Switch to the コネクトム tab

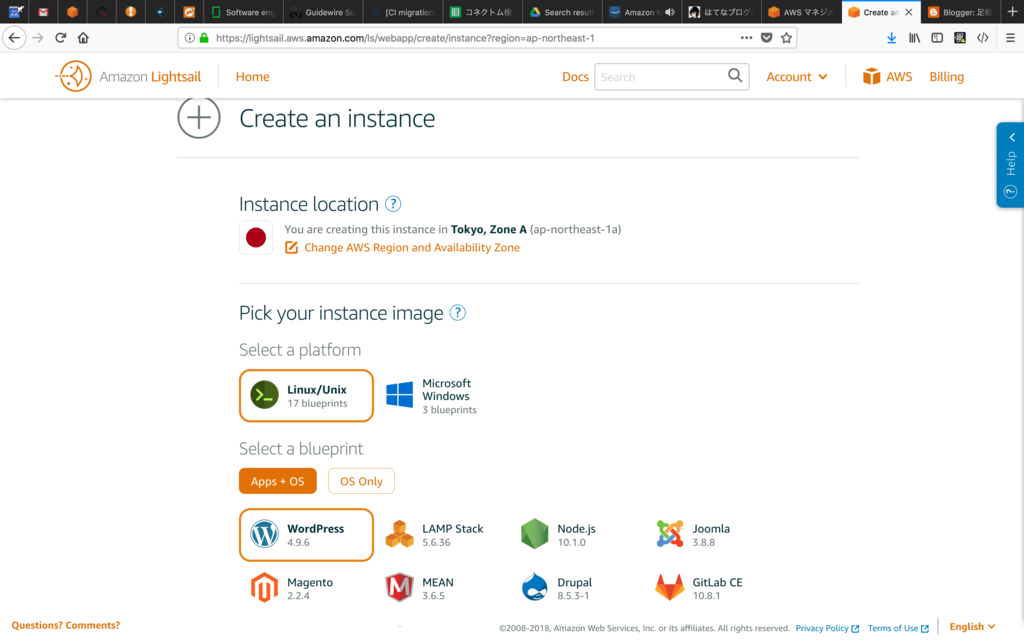point(482,12)
